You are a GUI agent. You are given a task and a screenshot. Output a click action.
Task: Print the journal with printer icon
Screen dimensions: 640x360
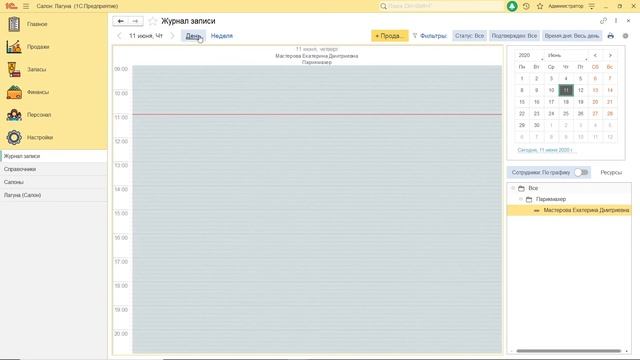click(x=611, y=36)
